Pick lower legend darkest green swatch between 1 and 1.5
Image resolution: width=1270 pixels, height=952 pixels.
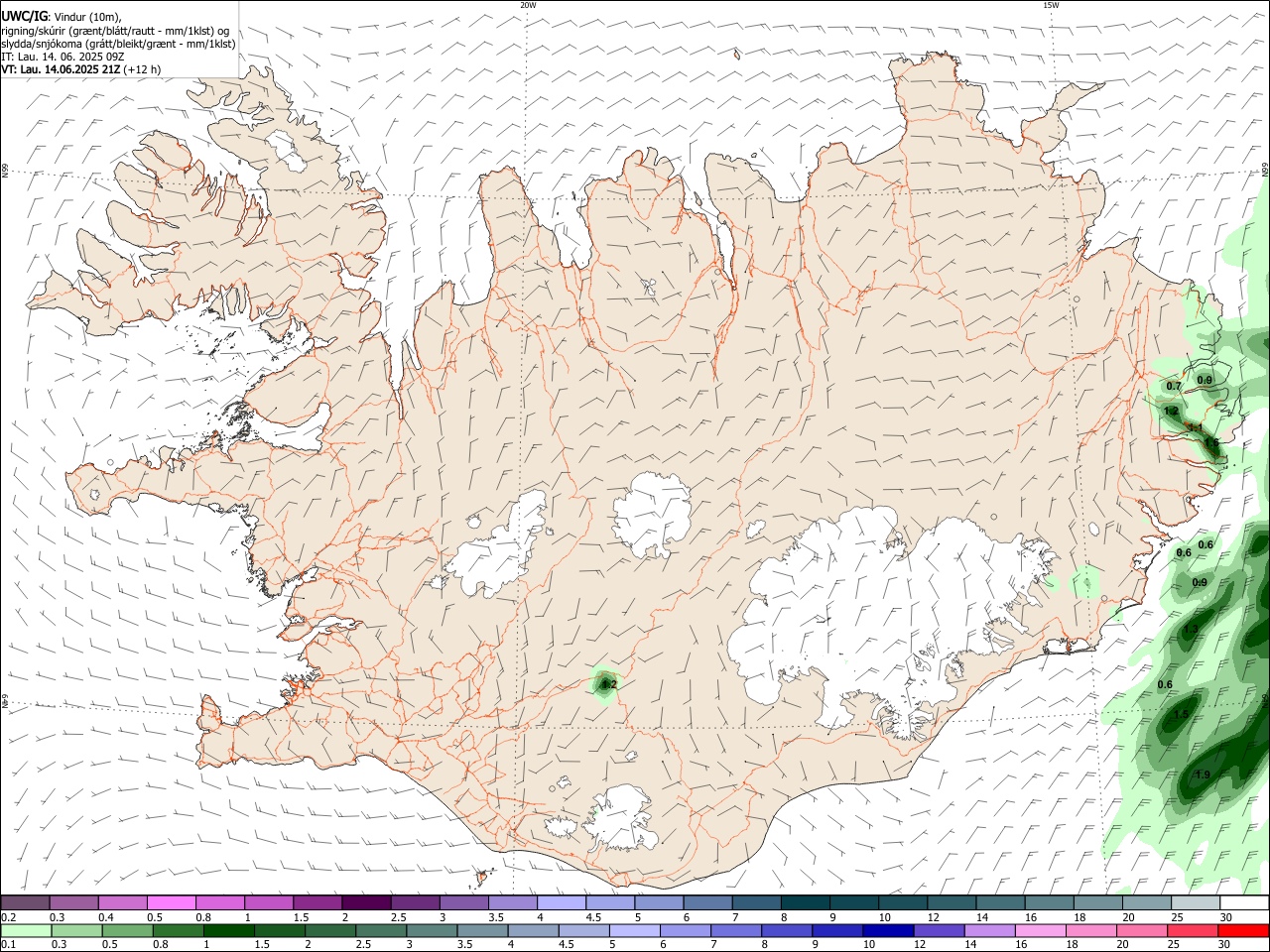tap(229, 930)
